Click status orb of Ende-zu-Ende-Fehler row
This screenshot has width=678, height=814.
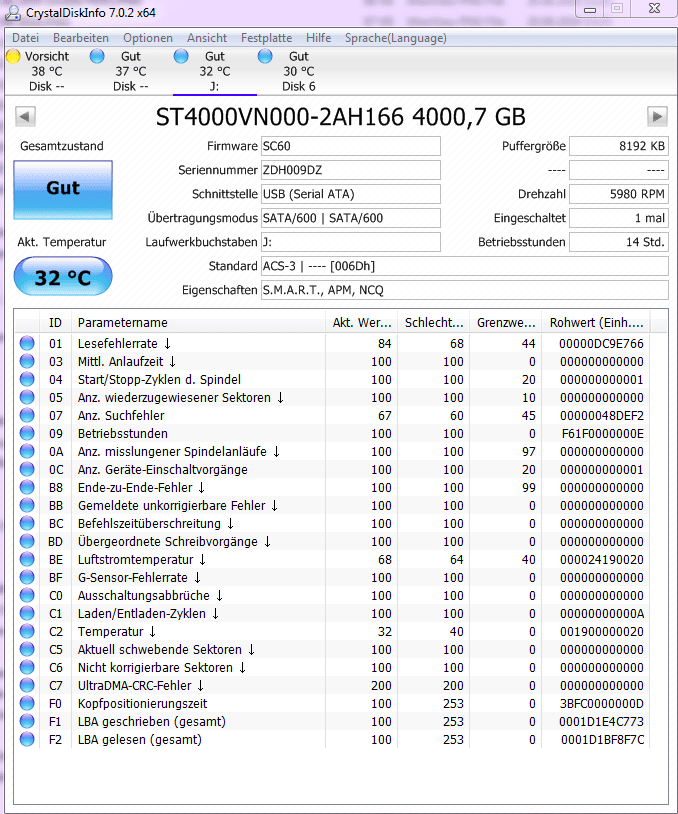(x=27, y=487)
